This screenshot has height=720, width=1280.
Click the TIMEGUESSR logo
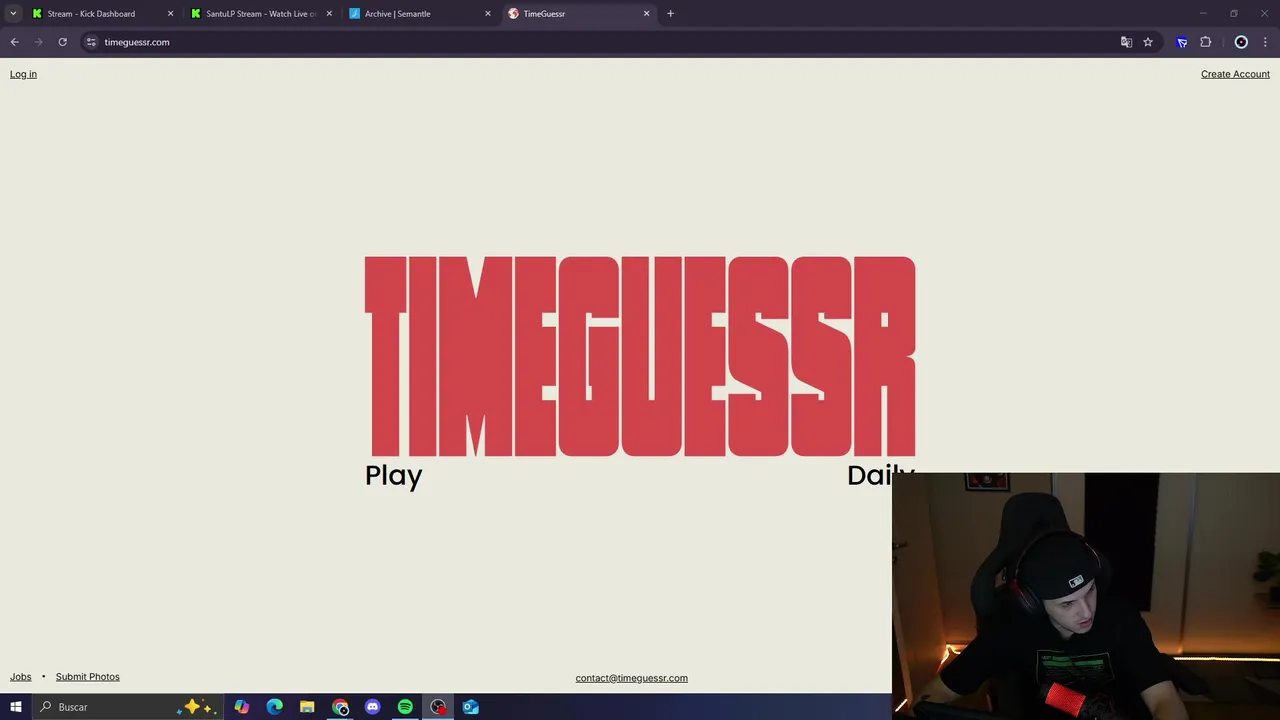click(x=640, y=356)
